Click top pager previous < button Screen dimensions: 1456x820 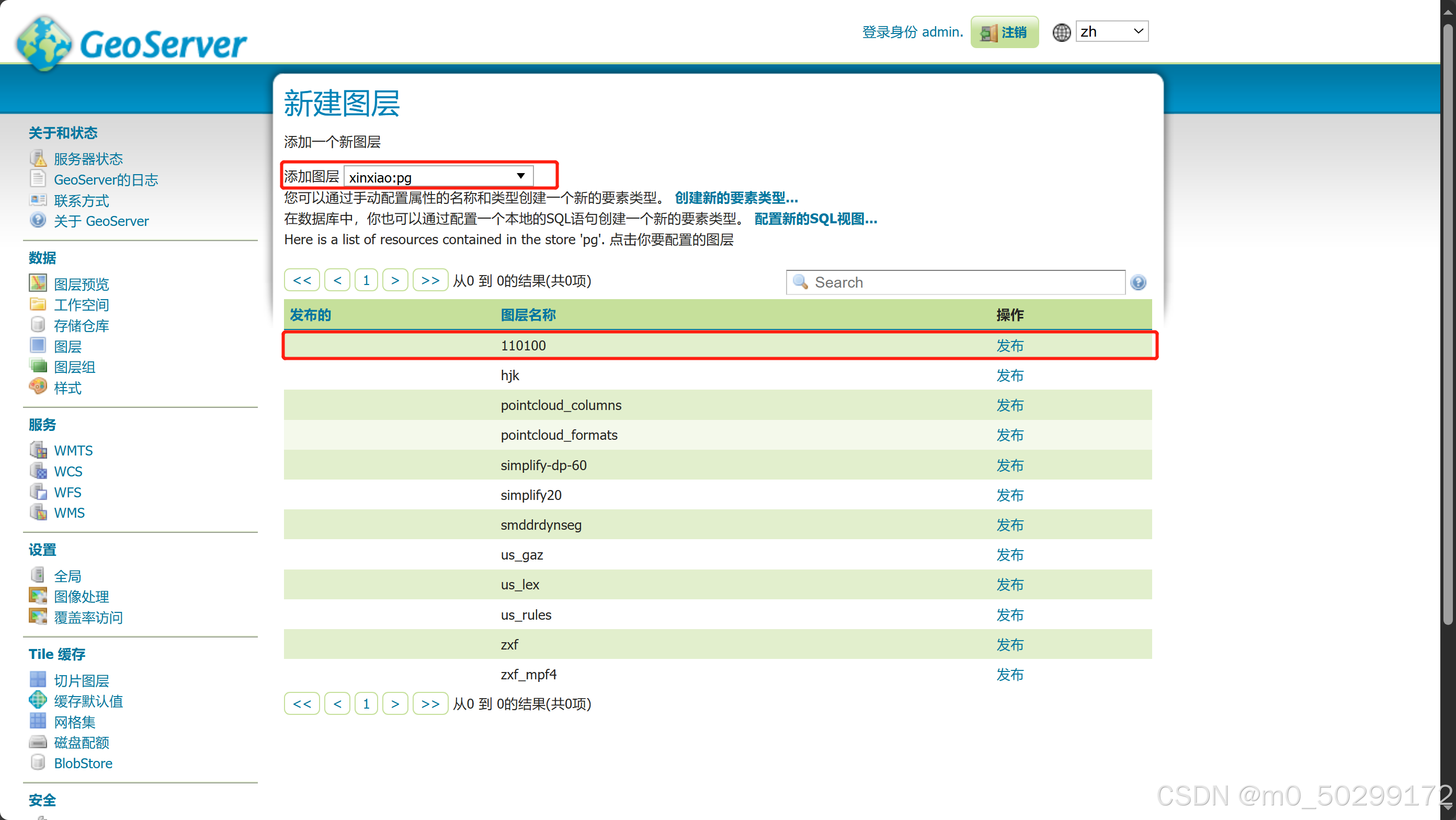(x=337, y=280)
